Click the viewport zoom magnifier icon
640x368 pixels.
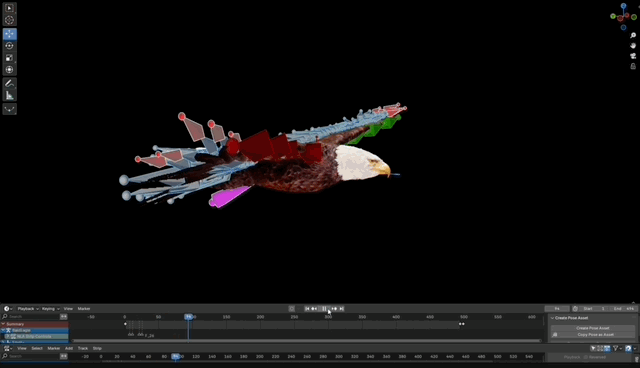point(633,35)
